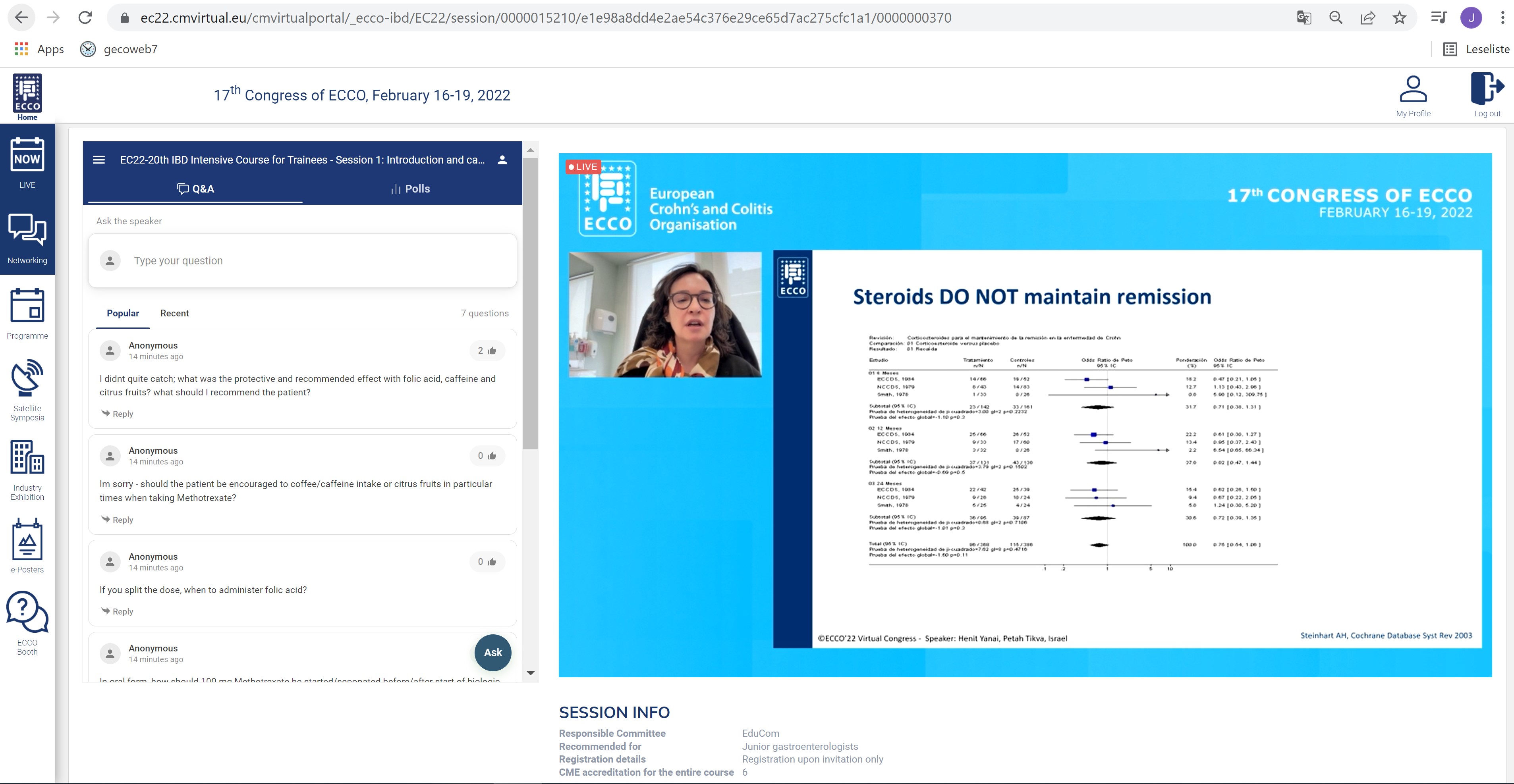
Task: Click the site lock icon in address bar
Action: click(x=124, y=17)
